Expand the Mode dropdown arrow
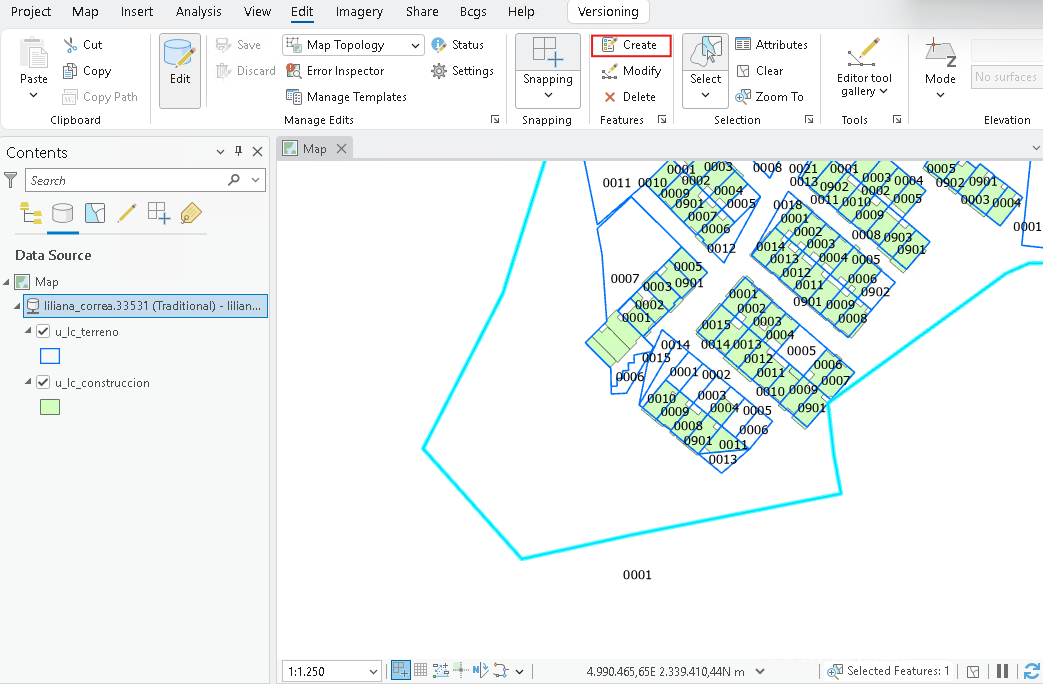This screenshot has height=684, width=1043. 940,96
